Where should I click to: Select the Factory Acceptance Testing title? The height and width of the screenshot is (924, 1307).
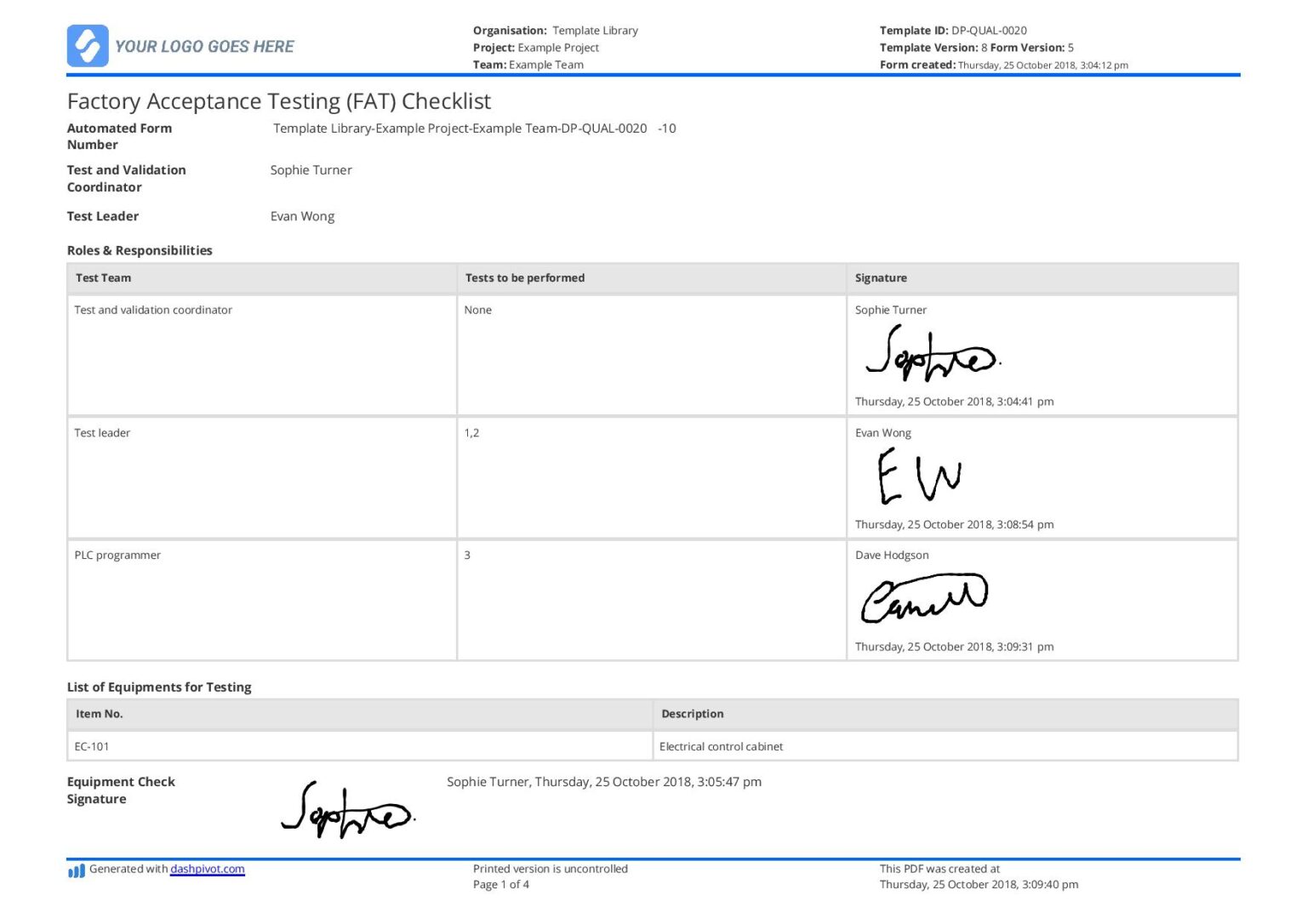click(279, 101)
